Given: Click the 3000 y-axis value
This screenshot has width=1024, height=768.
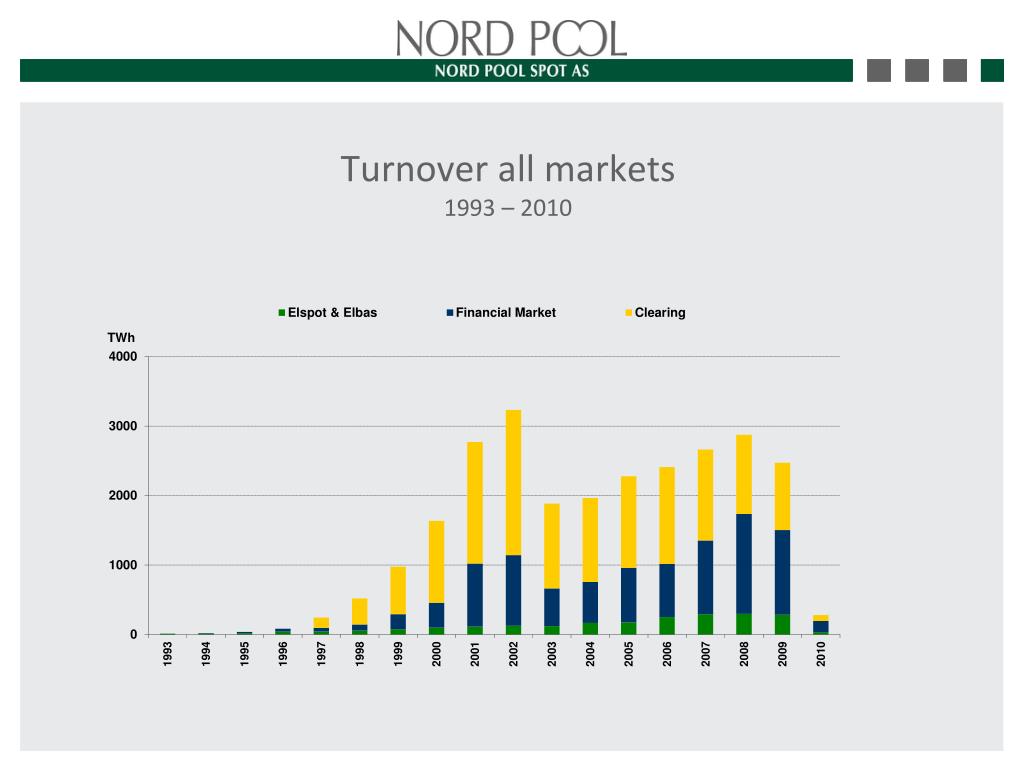Looking at the screenshot, I should [x=123, y=426].
